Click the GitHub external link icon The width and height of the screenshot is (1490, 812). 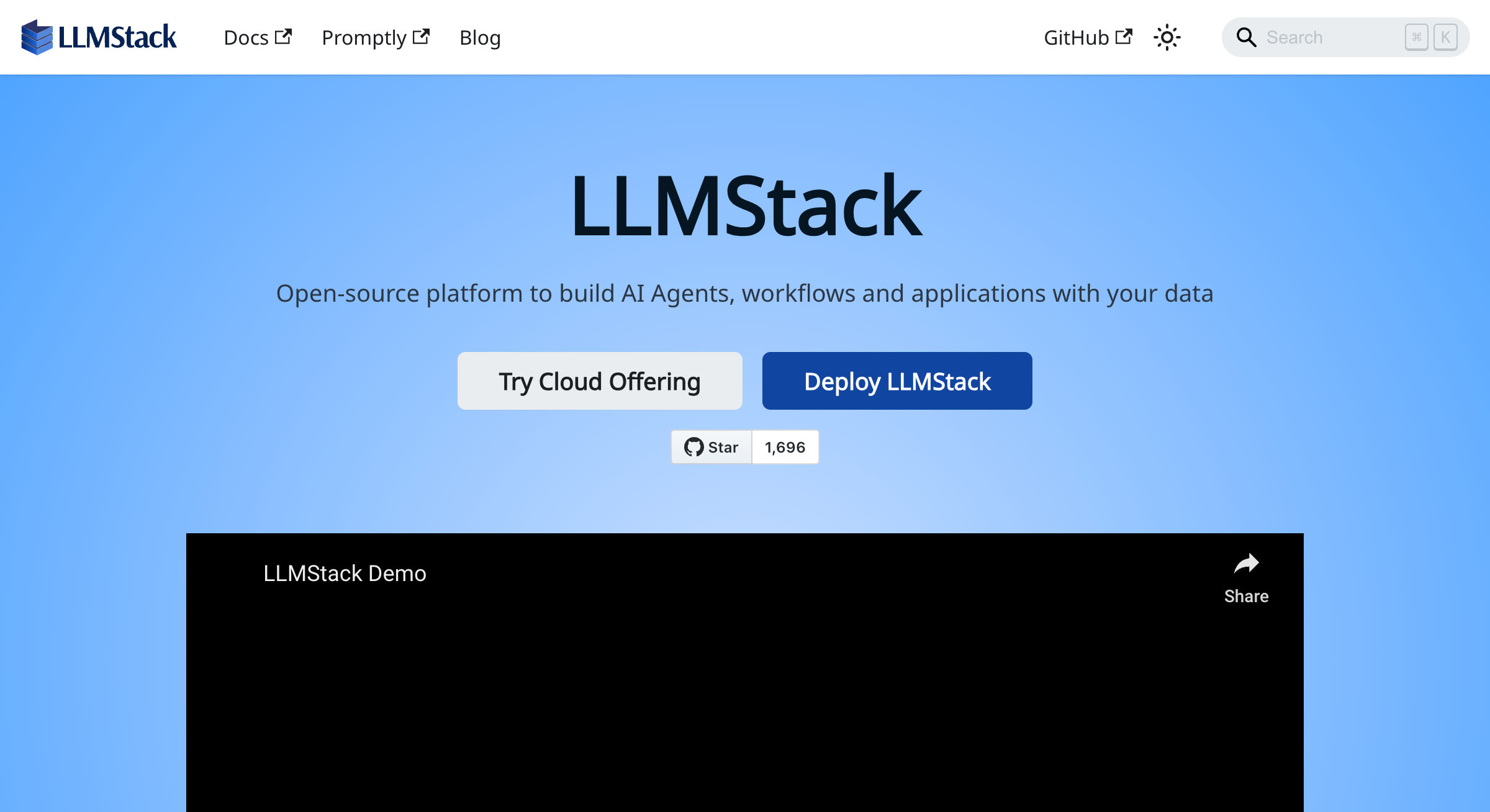pos(1125,37)
